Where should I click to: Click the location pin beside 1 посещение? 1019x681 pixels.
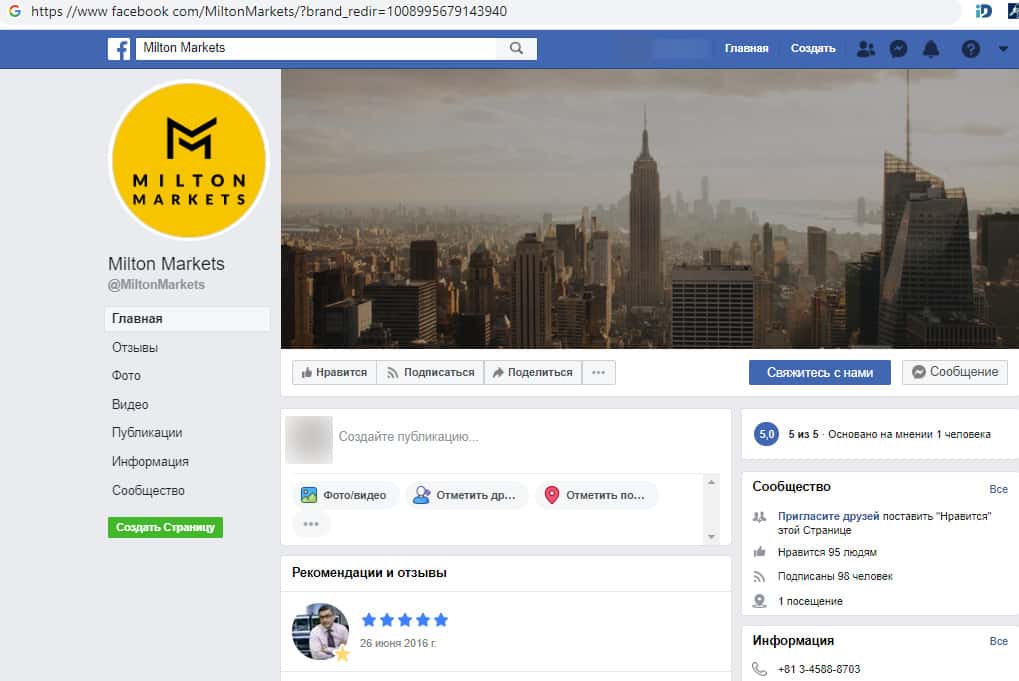point(759,601)
